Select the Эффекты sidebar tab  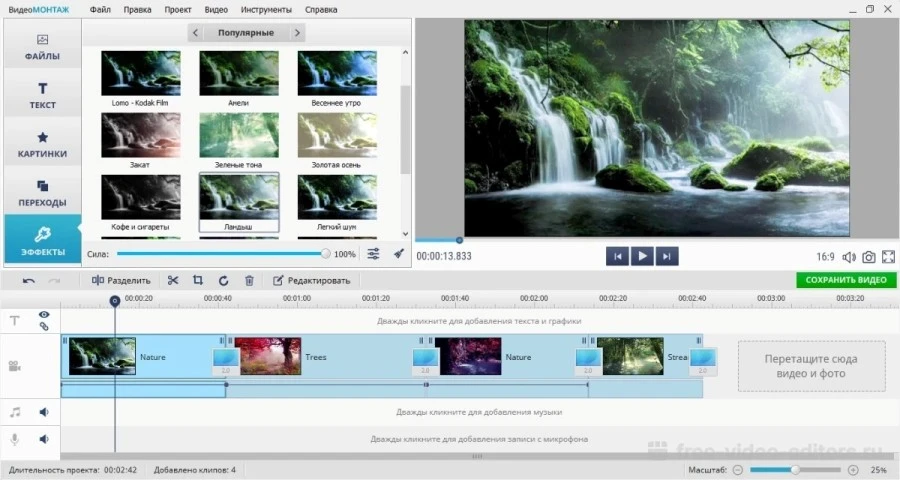click(42, 239)
